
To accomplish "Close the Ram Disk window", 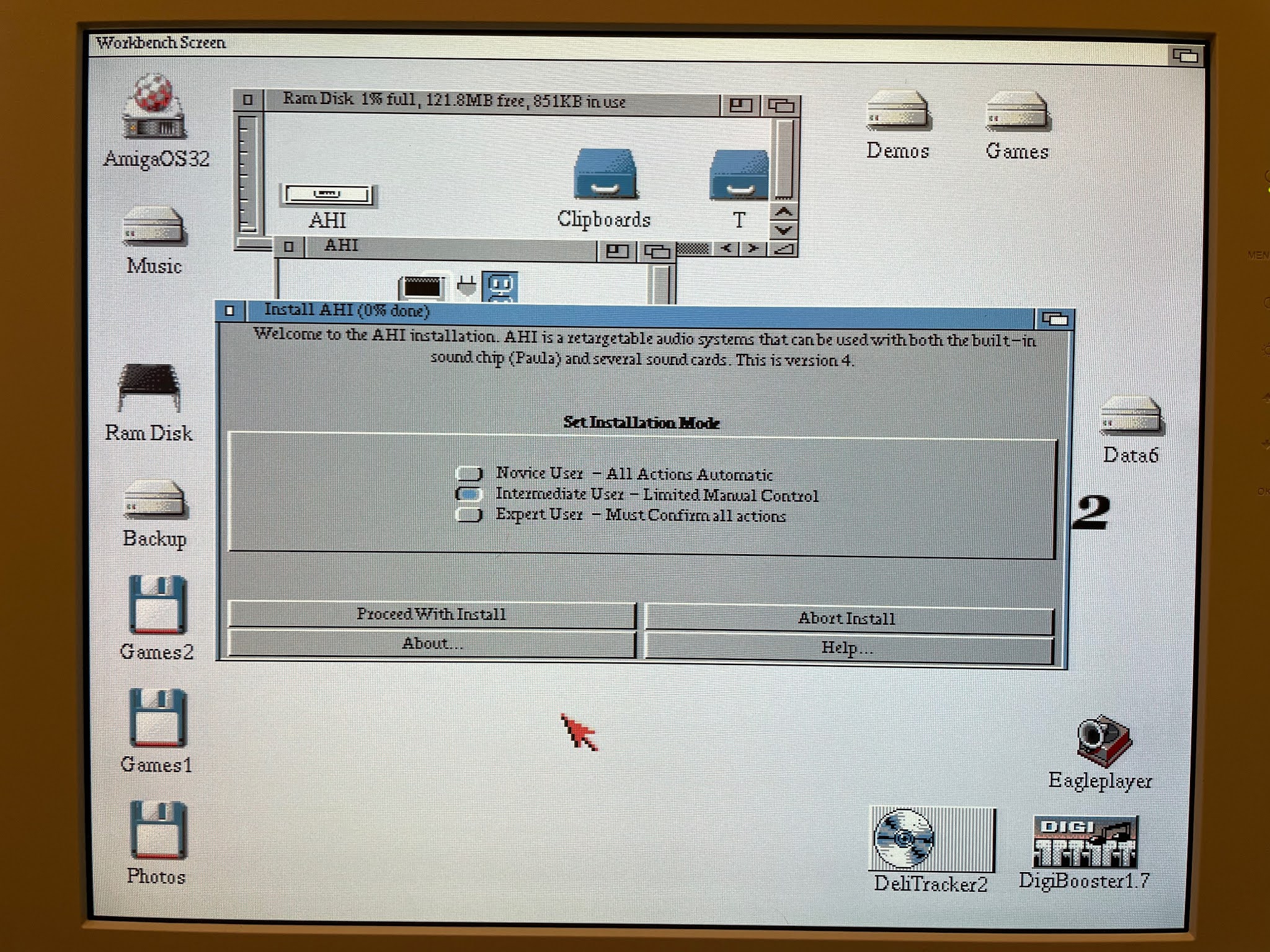I will point(248,99).
